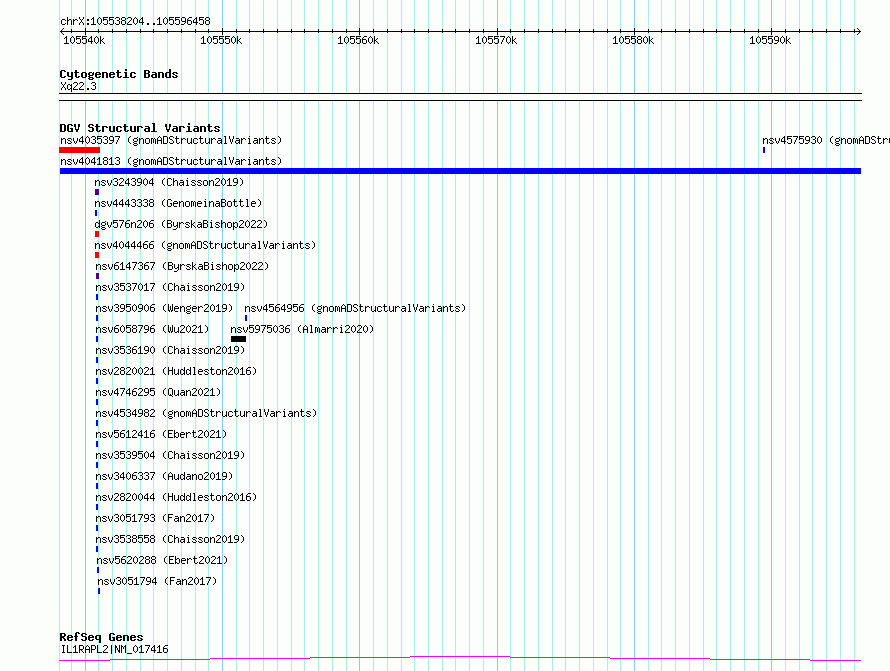Open variant label nsv4041813 (gnomADStructuralVariants)
The image size is (890, 671).
171,161
